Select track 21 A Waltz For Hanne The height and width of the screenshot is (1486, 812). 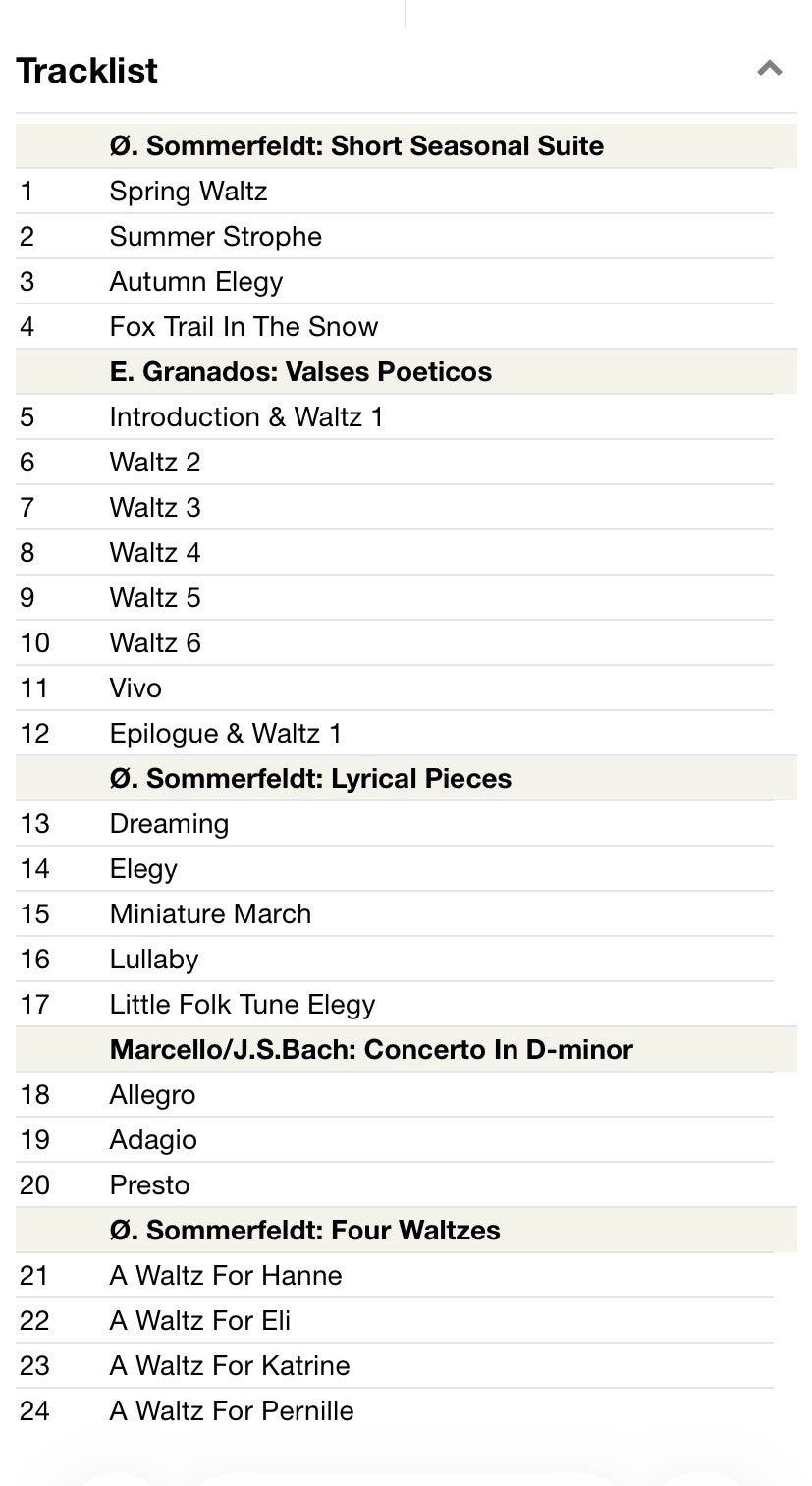[395, 1275]
